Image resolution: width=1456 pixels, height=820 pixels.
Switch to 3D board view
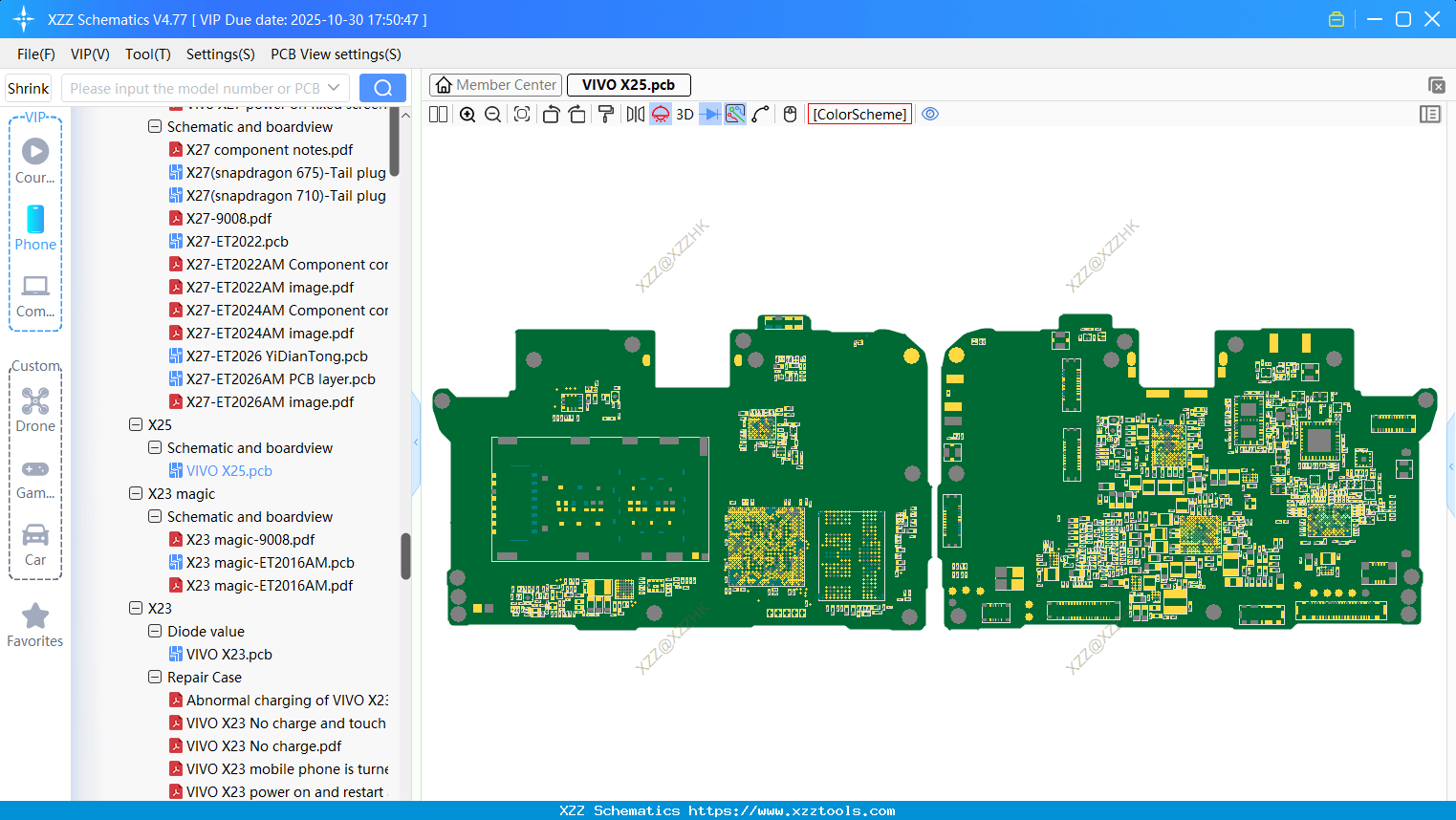pyautogui.click(x=685, y=115)
